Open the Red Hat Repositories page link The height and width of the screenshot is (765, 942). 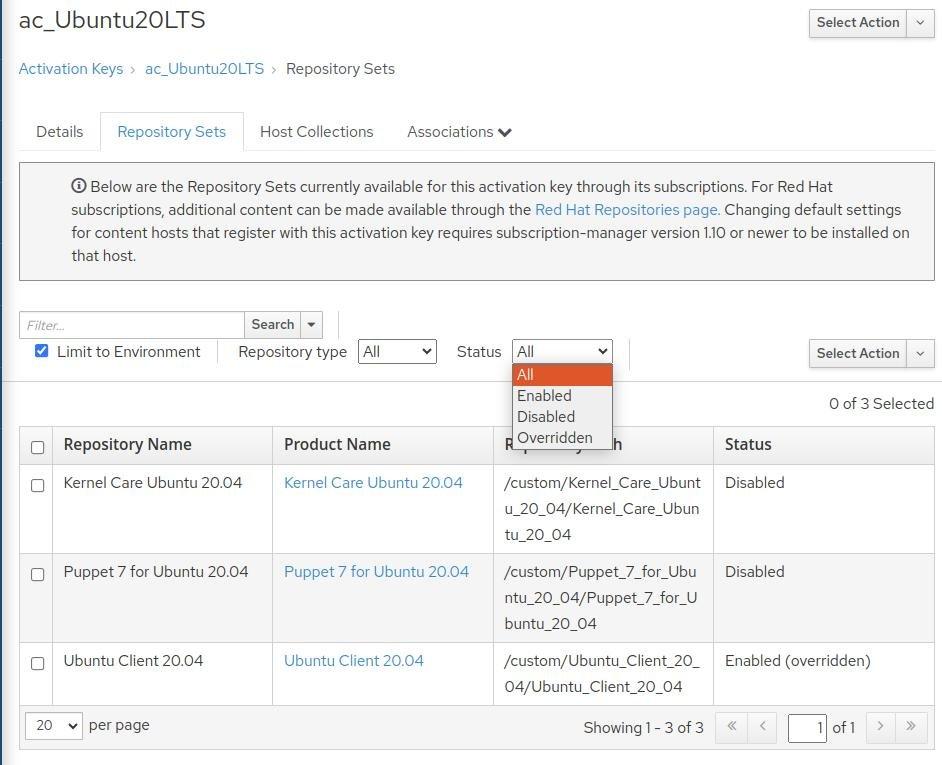[x=627, y=210]
